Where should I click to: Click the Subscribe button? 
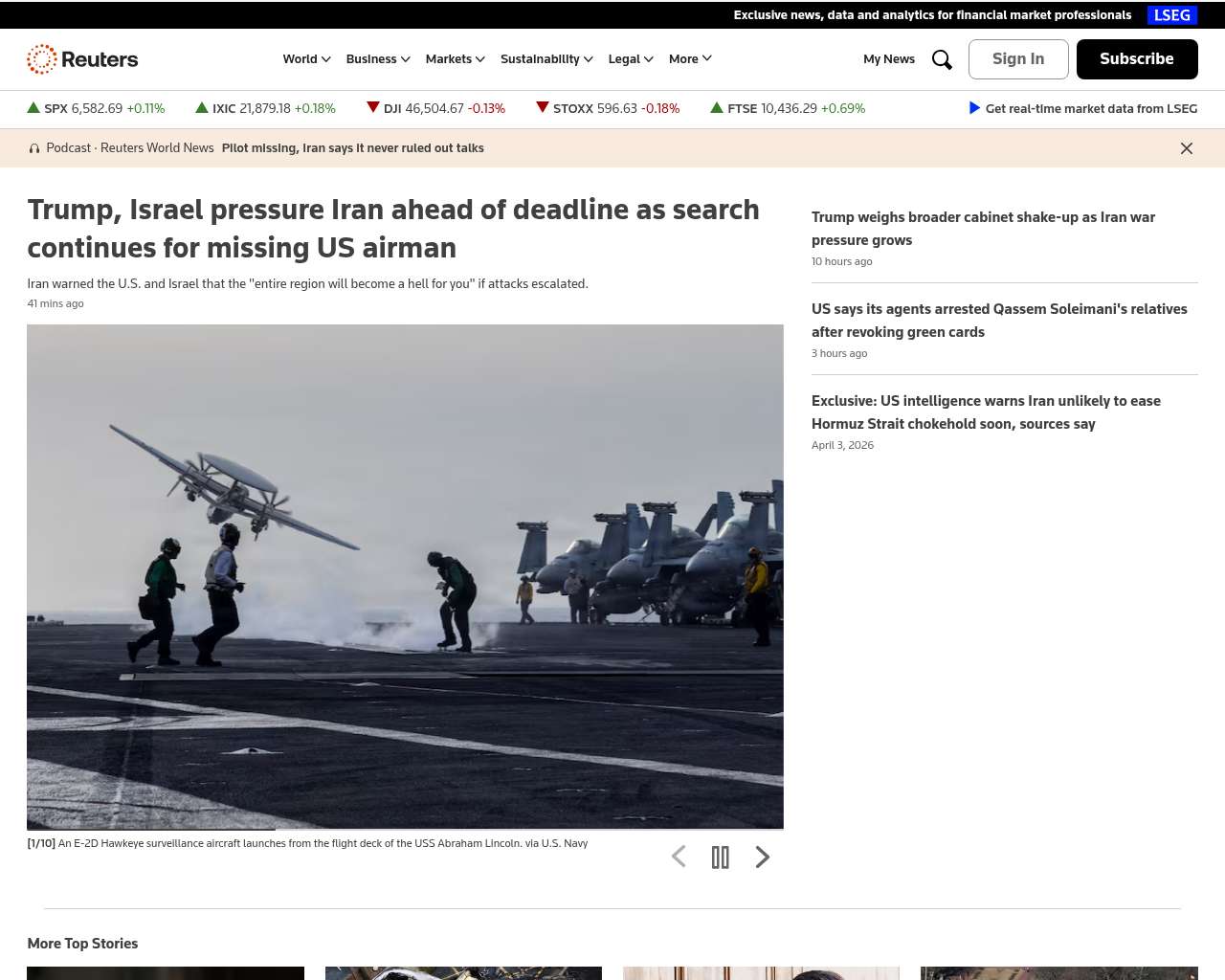coord(1137,59)
